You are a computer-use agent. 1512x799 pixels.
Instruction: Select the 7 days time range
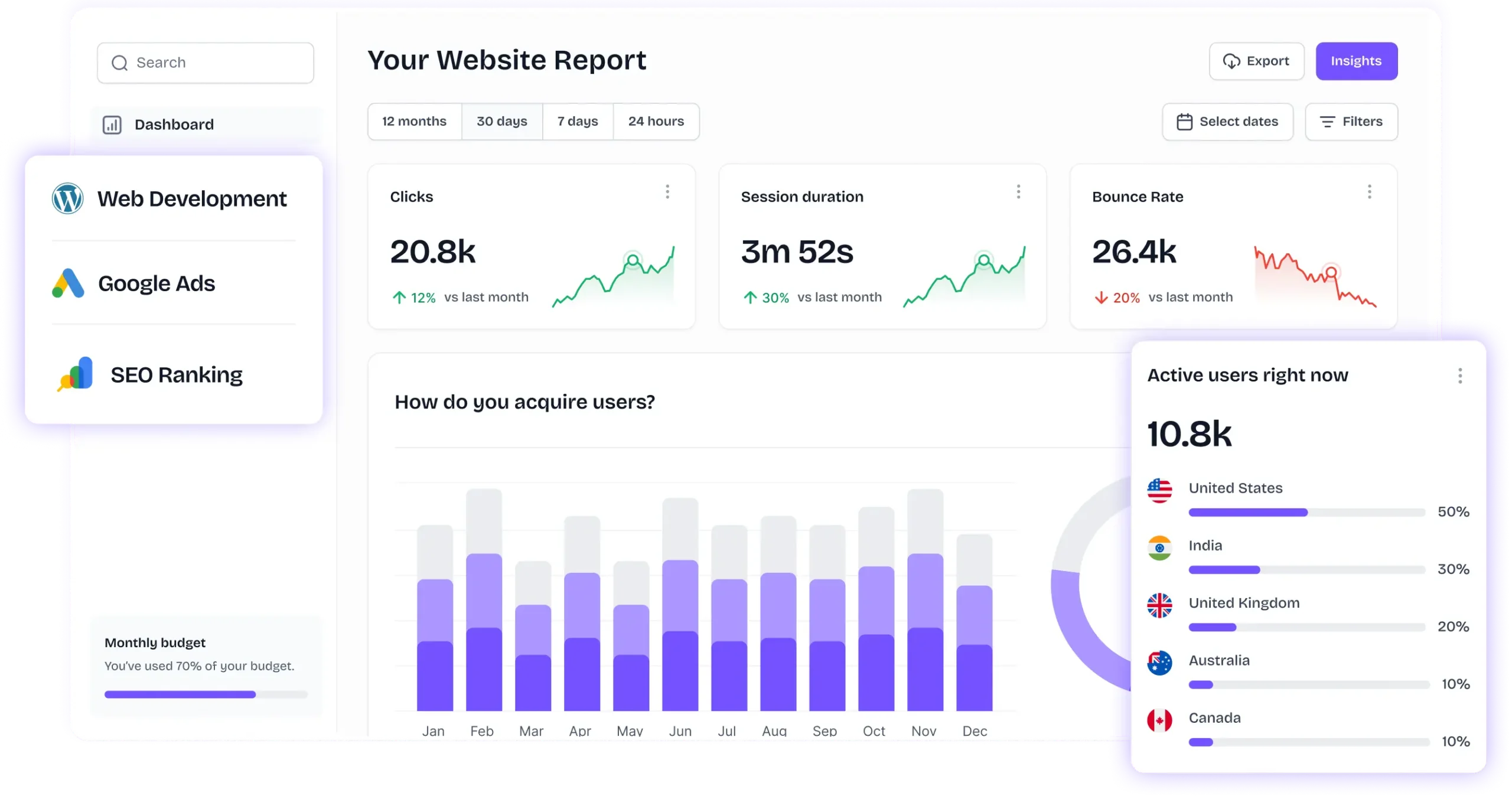(x=578, y=122)
